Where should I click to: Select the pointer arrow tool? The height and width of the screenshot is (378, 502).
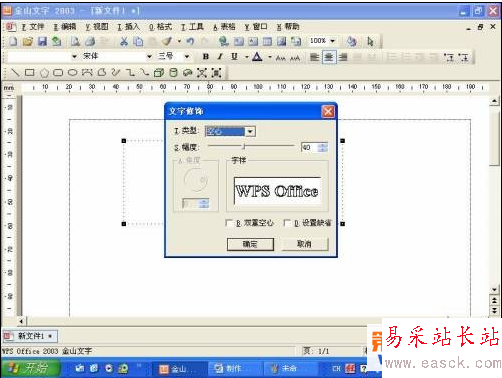point(370,41)
